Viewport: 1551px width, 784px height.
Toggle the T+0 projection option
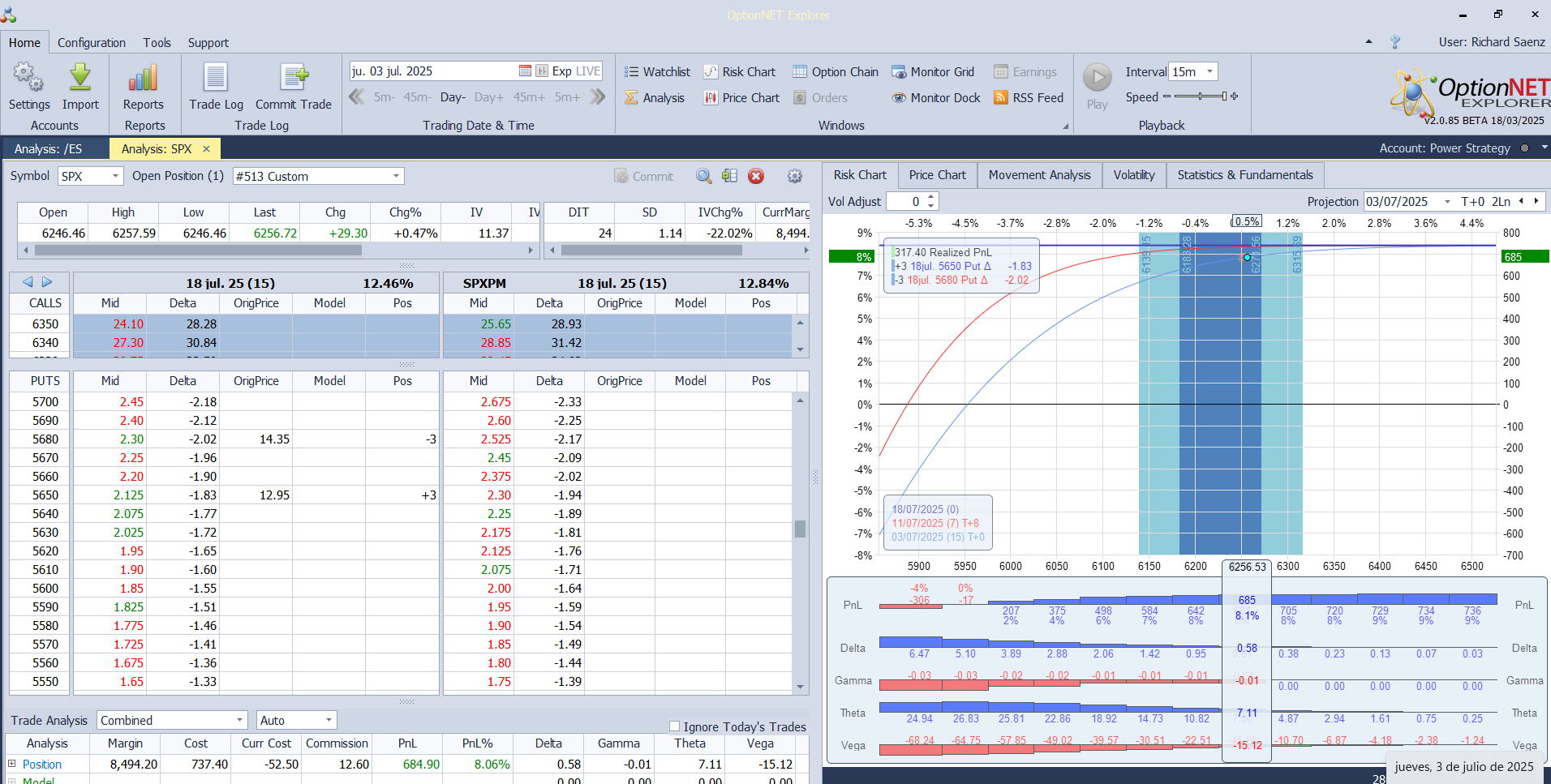click(1472, 201)
